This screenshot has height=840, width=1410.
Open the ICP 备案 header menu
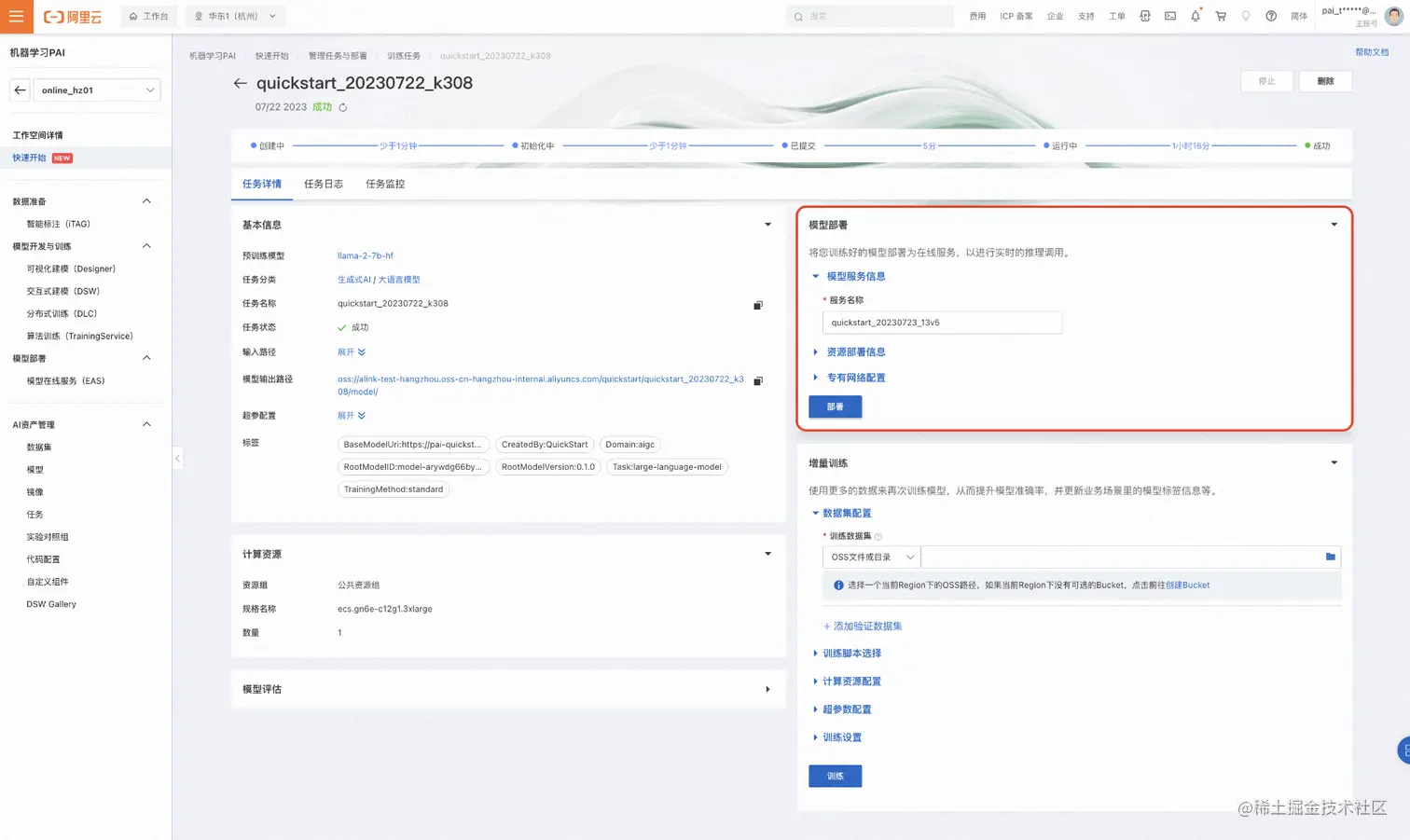[x=1016, y=16]
